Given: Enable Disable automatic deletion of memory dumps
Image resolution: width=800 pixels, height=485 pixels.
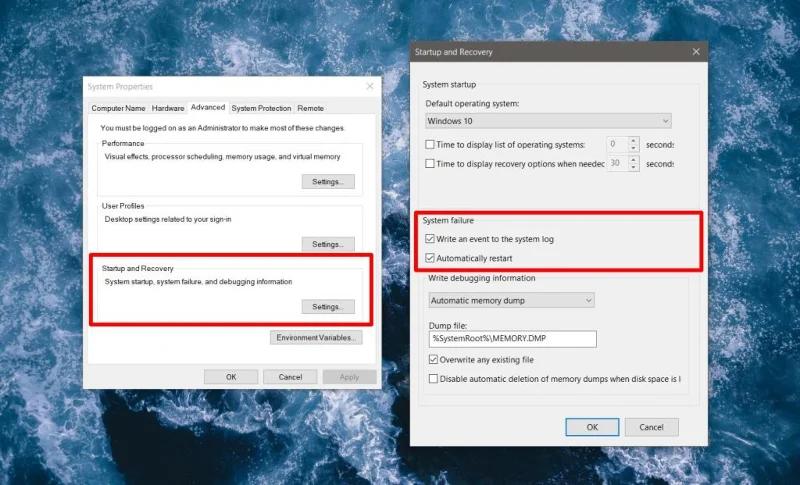Looking at the screenshot, I should pos(433,379).
